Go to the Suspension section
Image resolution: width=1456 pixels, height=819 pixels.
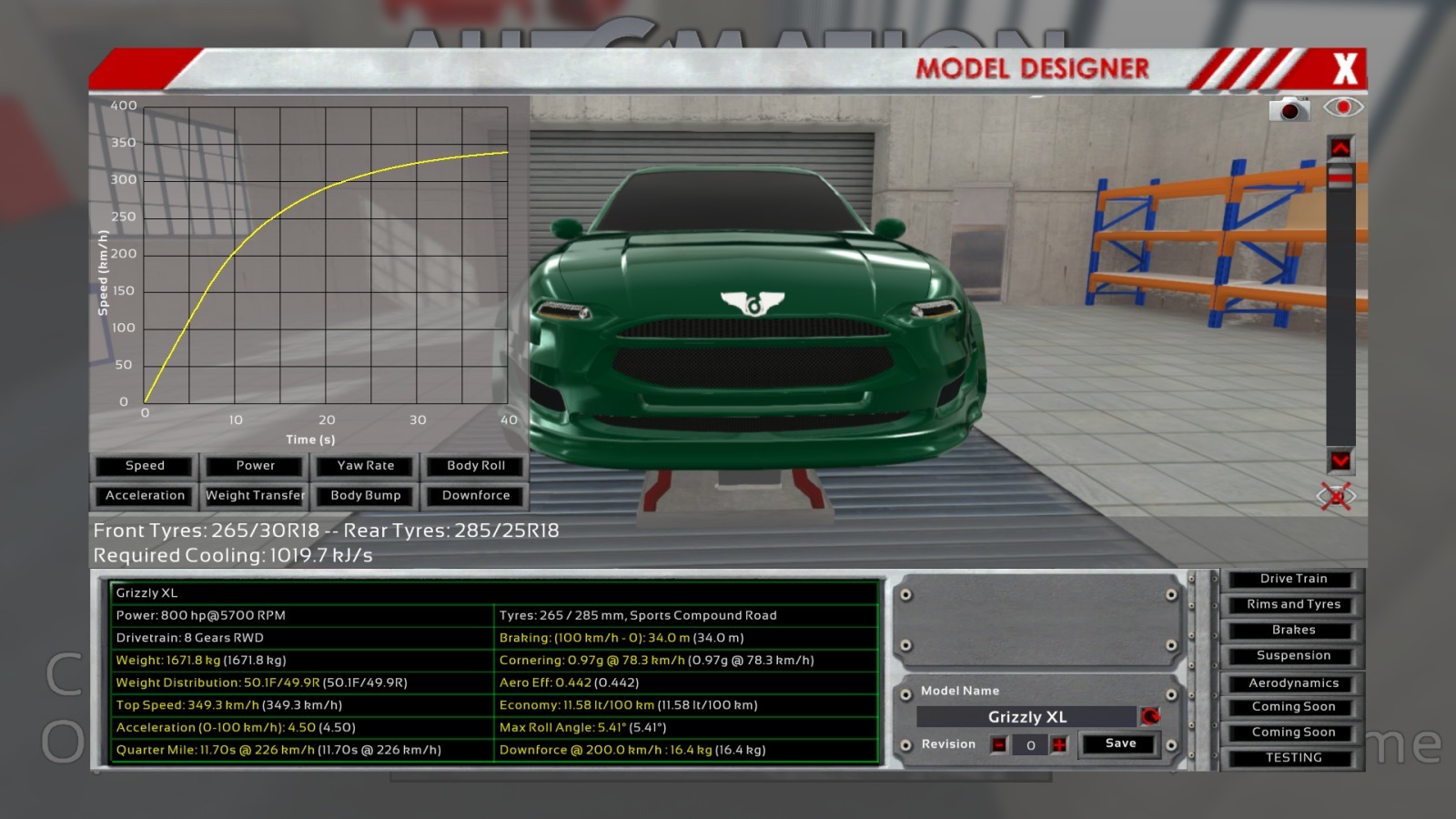click(x=1293, y=656)
